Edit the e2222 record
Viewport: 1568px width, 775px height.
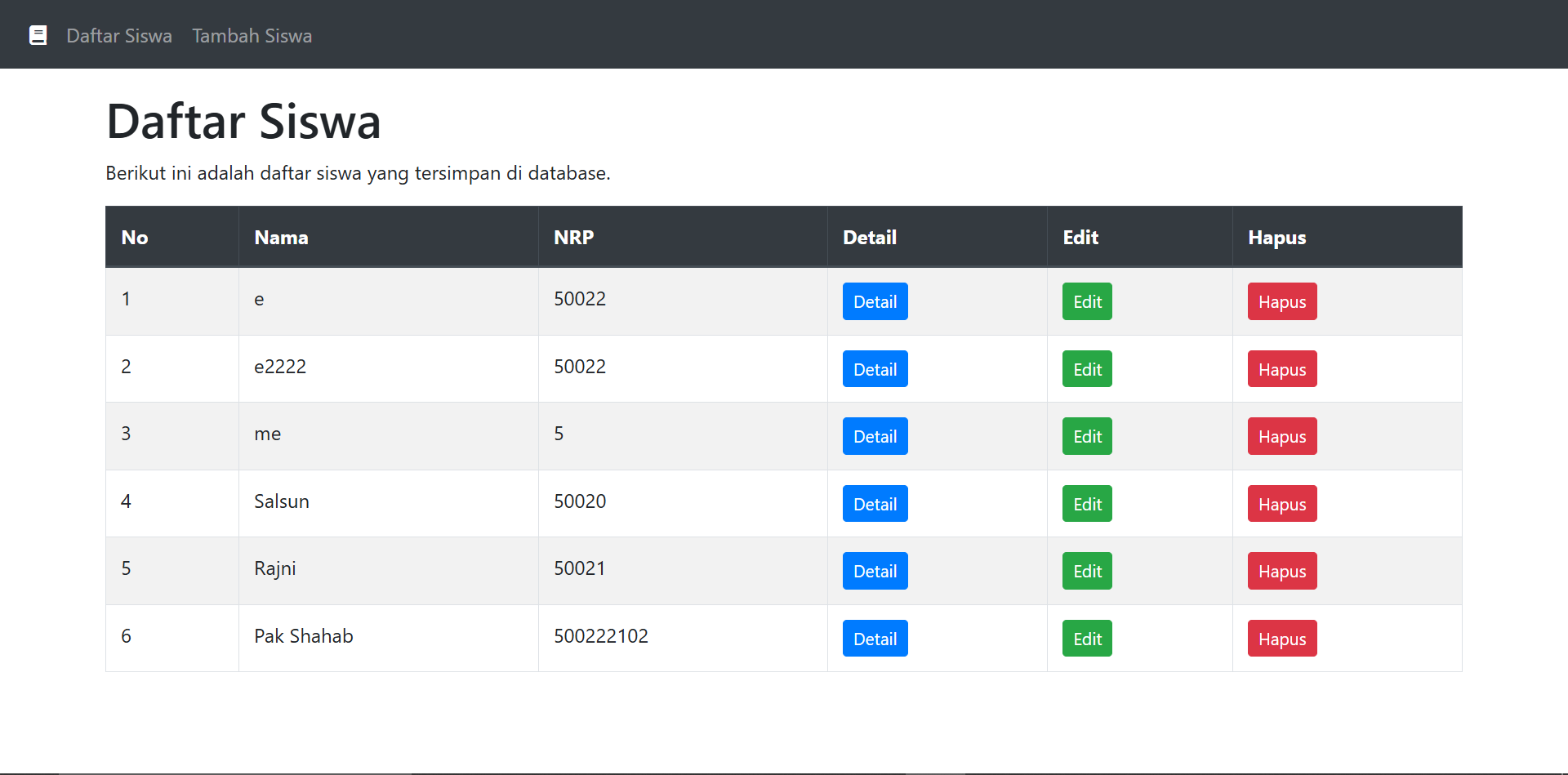coord(1087,369)
